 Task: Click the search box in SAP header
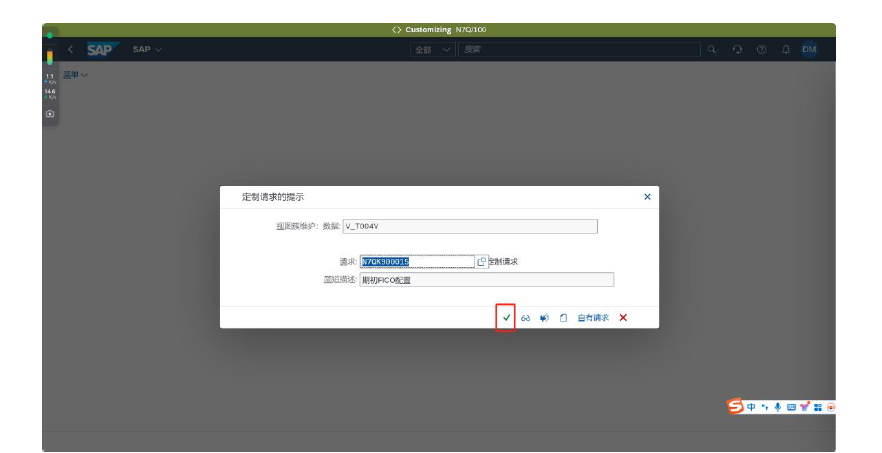tap(578, 49)
